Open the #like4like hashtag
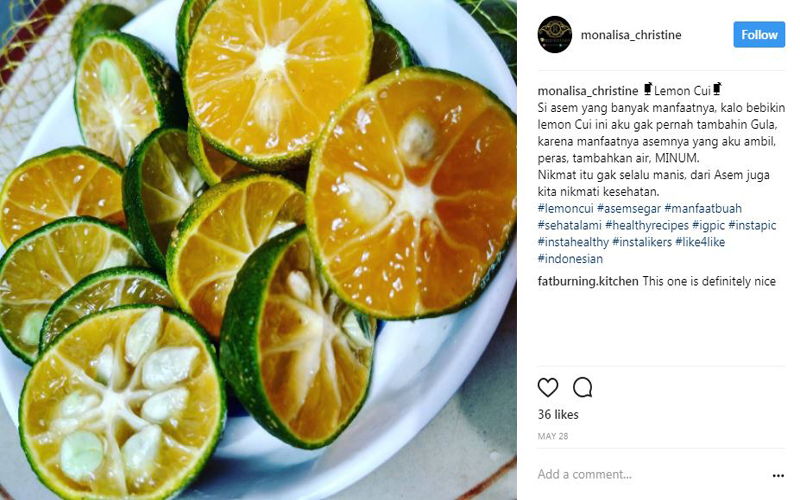Viewport: 800px width, 500px height. pyautogui.click(x=700, y=242)
